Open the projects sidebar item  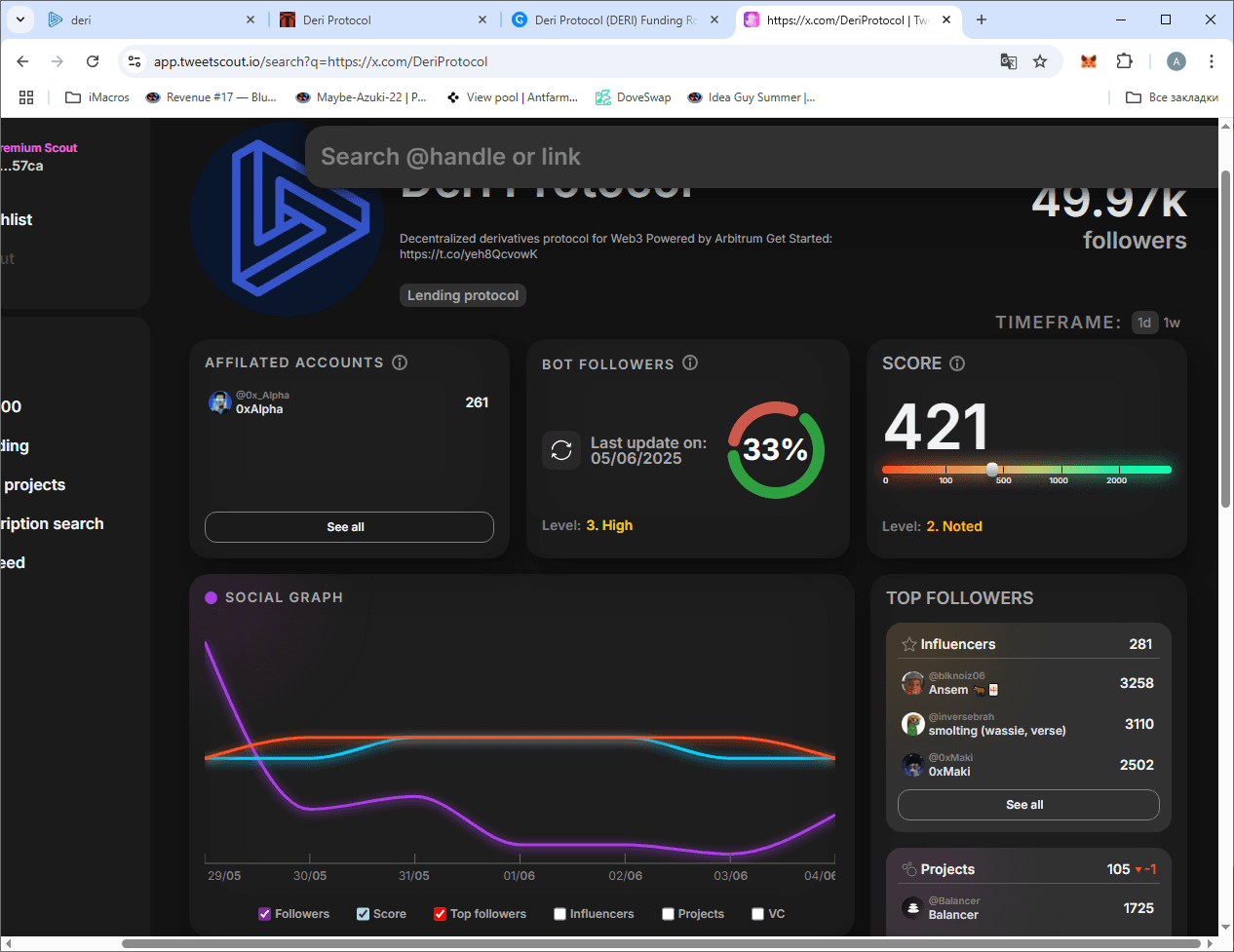click(34, 485)
